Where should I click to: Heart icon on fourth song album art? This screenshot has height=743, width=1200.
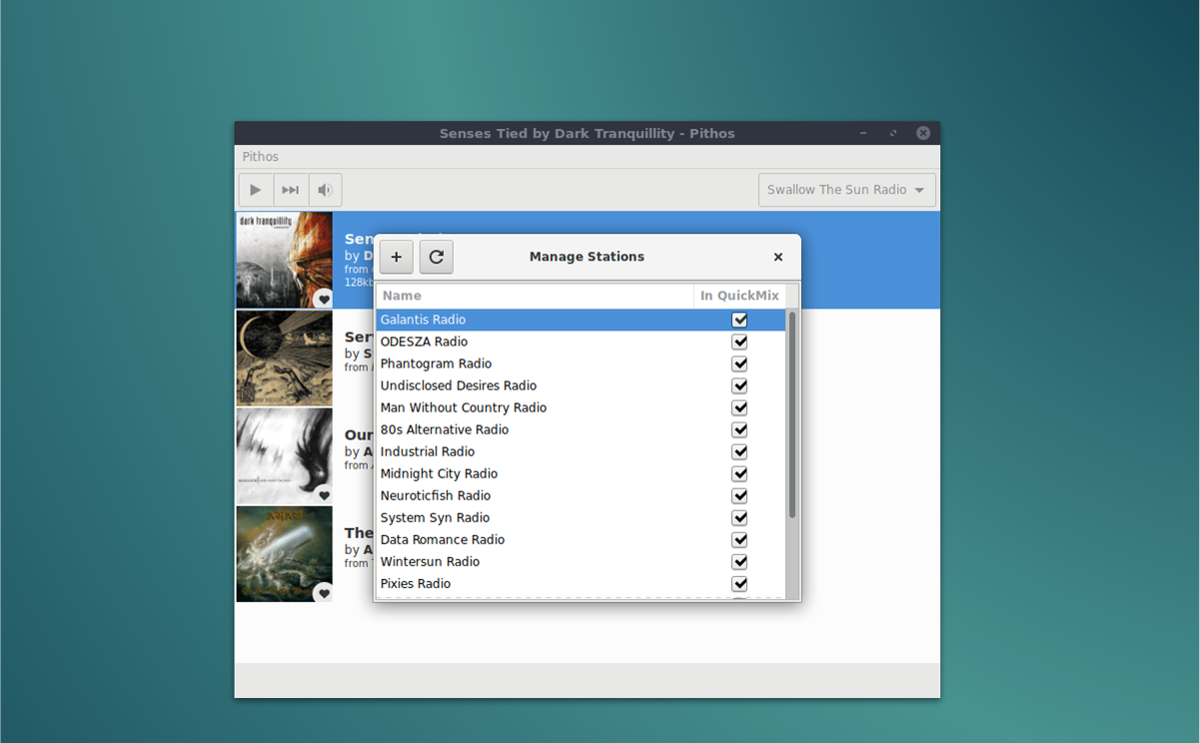(323, 593)
